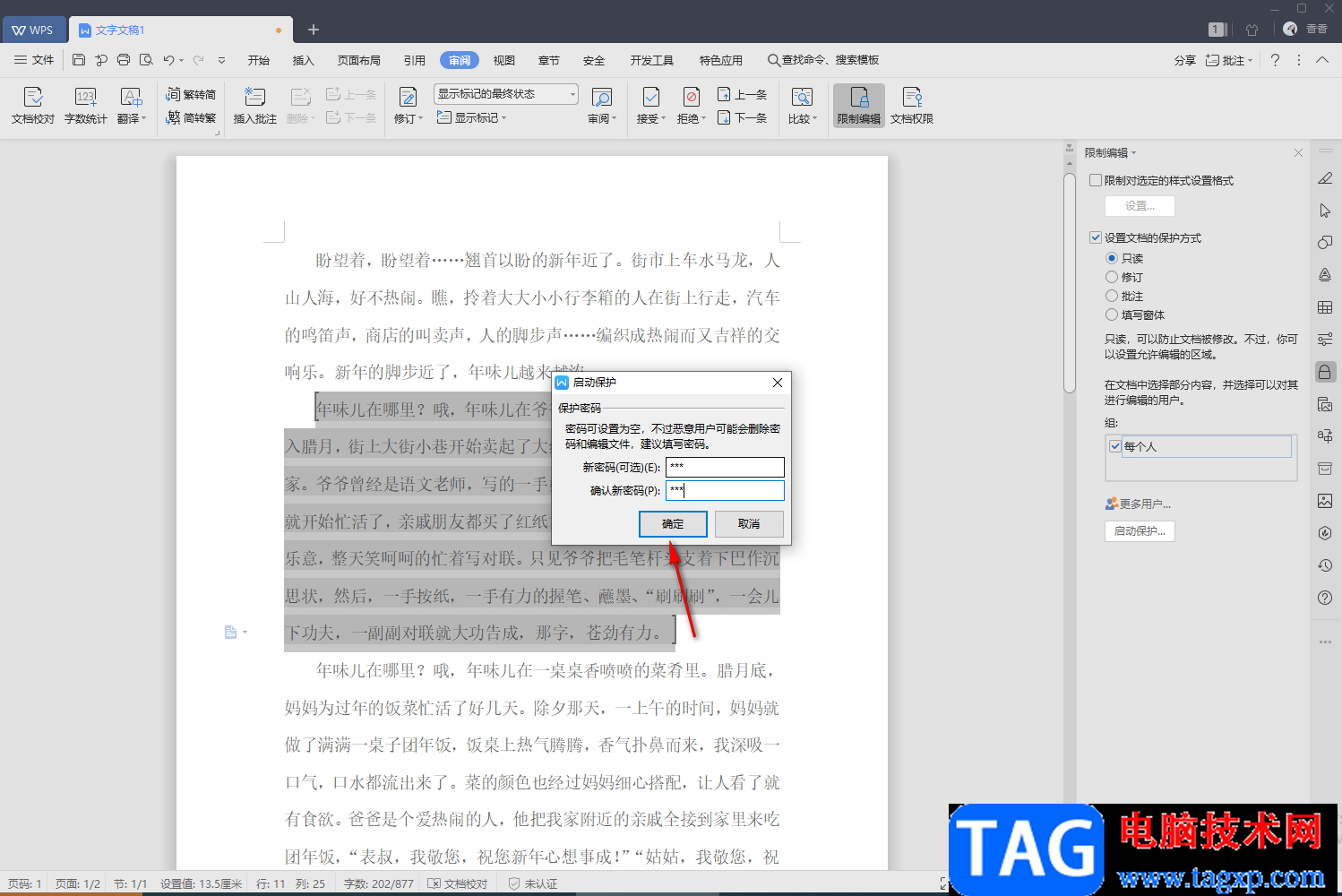
Task: Select the 只读 radio option
Action: (x=1112, y=258)
